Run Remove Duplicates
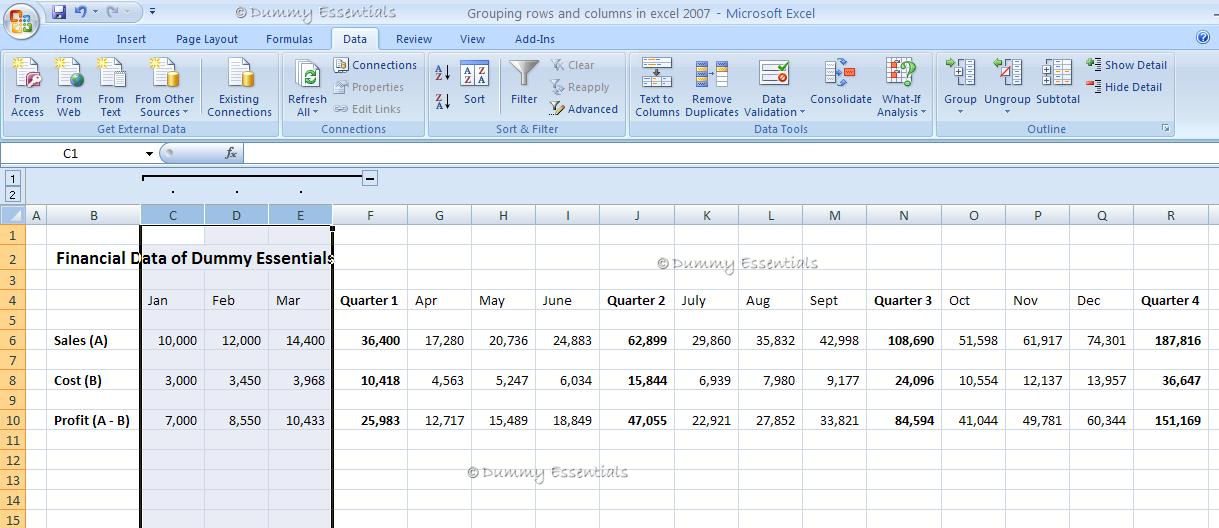 click(712, 87)
